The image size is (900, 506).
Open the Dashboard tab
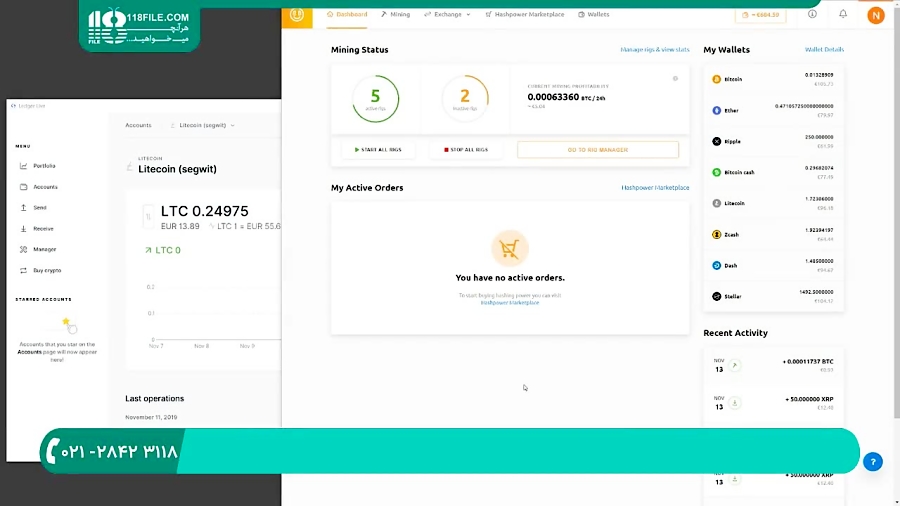(x=347, y=14)
